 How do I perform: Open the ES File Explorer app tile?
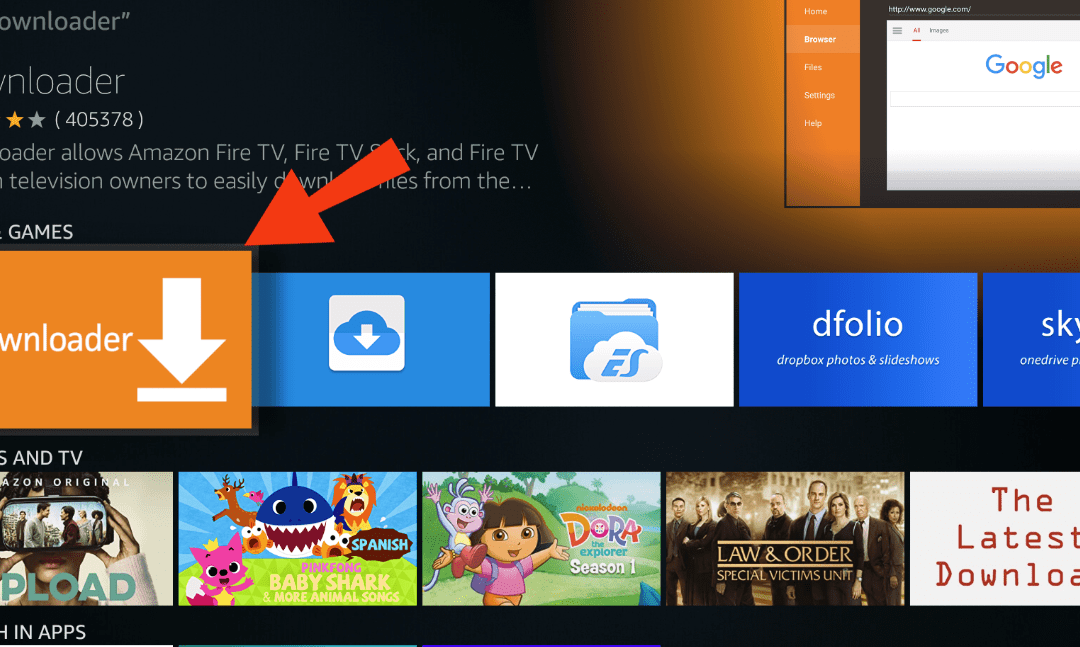[x=614, y=340]
